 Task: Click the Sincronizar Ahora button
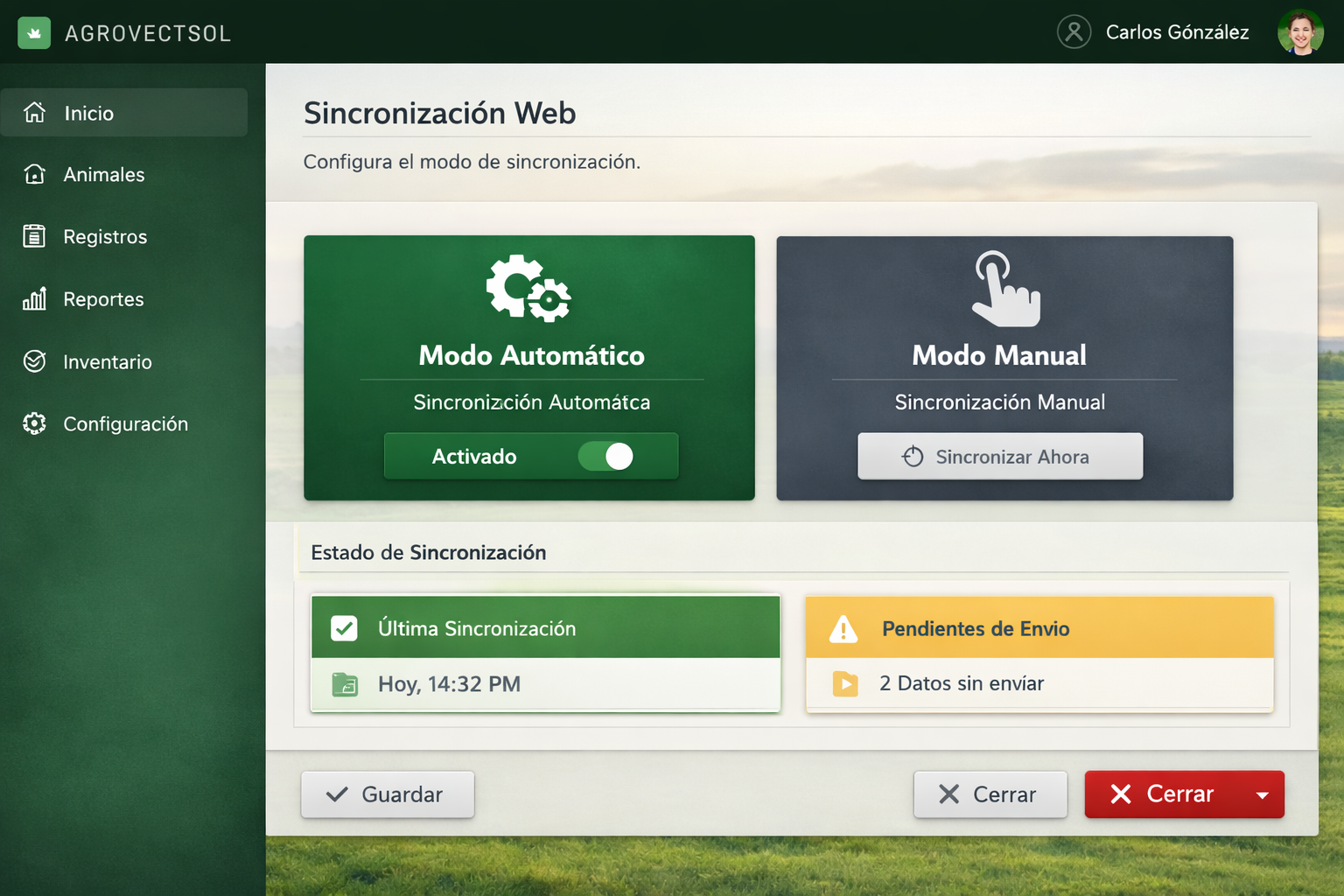[x=1000, y=456]
